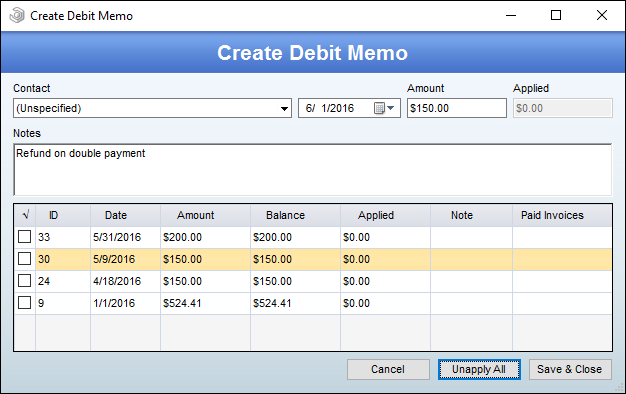Tick the checkbox for debit ID 33

[24, 237]
